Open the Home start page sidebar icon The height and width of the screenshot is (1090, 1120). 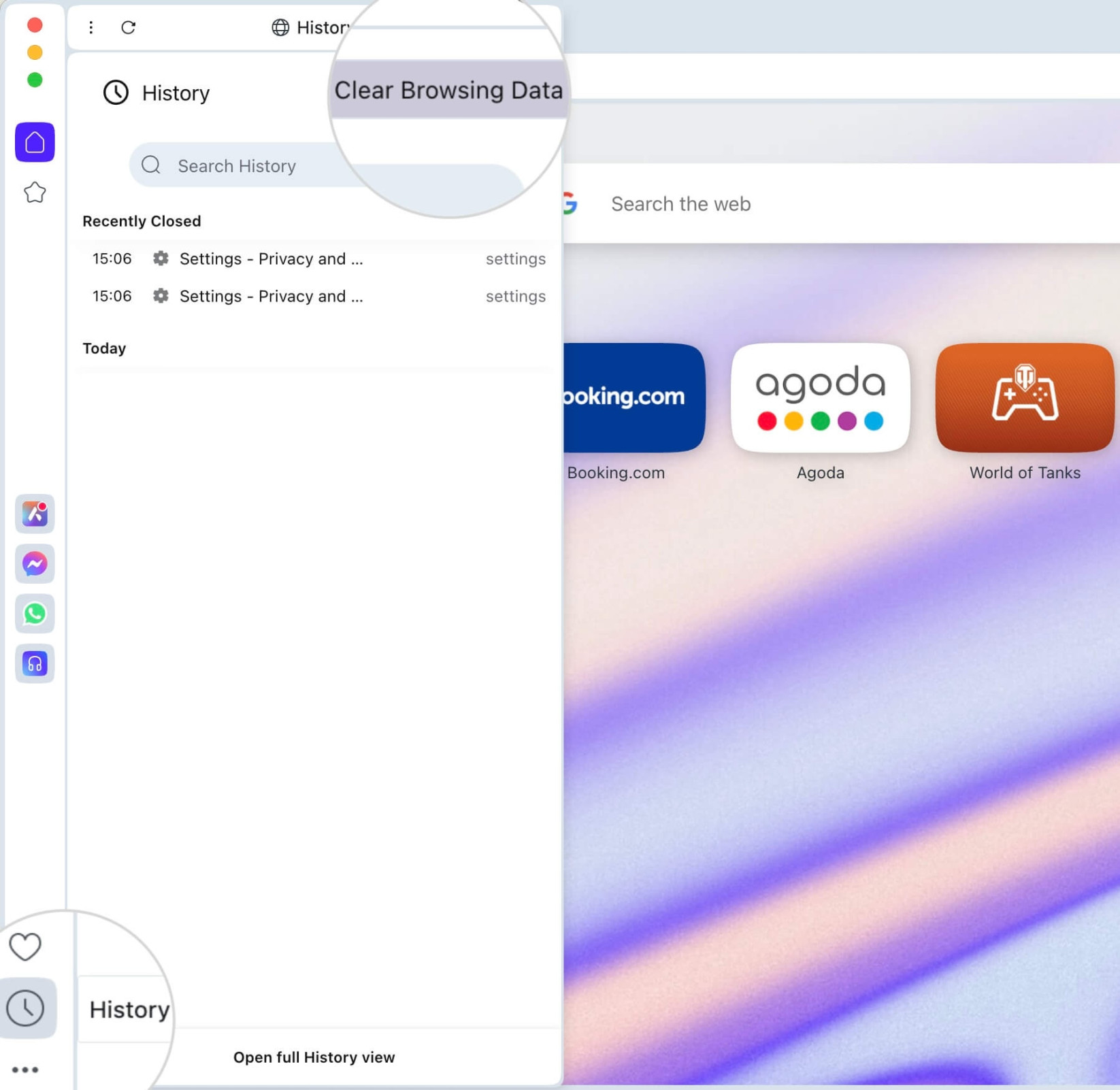coord(35,142)
